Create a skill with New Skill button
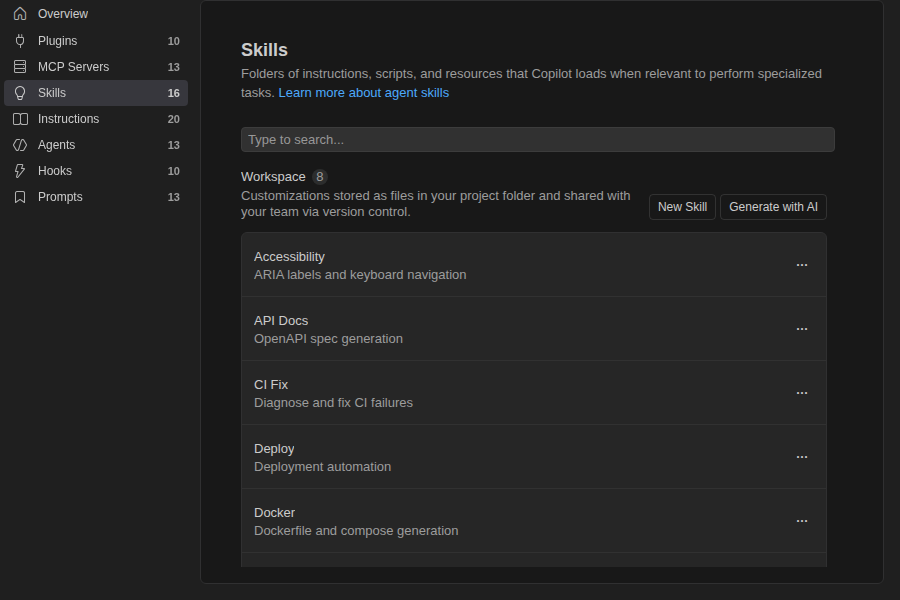The height and width of the screenshot is (600, 900). [x=682, y=207]
